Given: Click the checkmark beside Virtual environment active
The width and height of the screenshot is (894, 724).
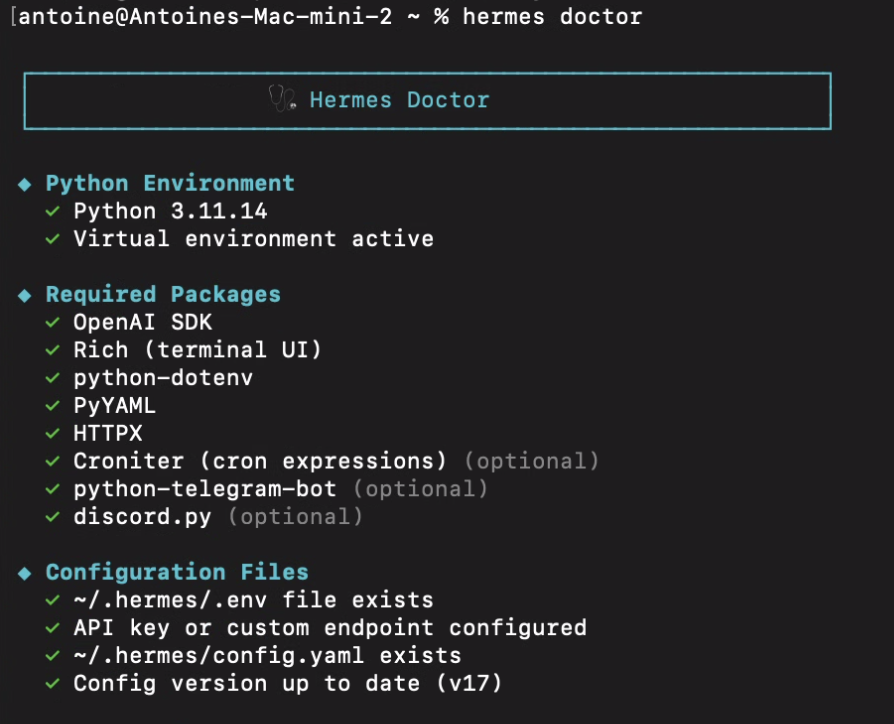Looking at the screenshot, I should [x=52, y=239].
